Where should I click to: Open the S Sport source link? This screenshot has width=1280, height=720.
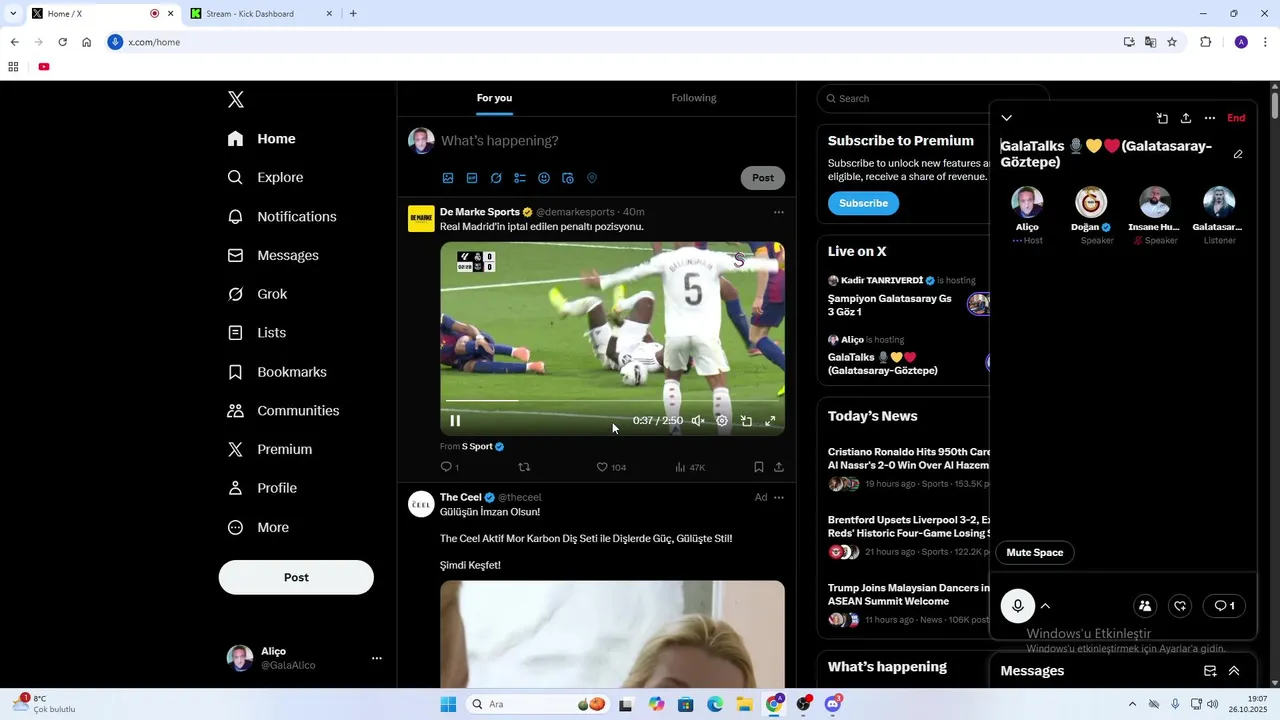click(483, 446)
